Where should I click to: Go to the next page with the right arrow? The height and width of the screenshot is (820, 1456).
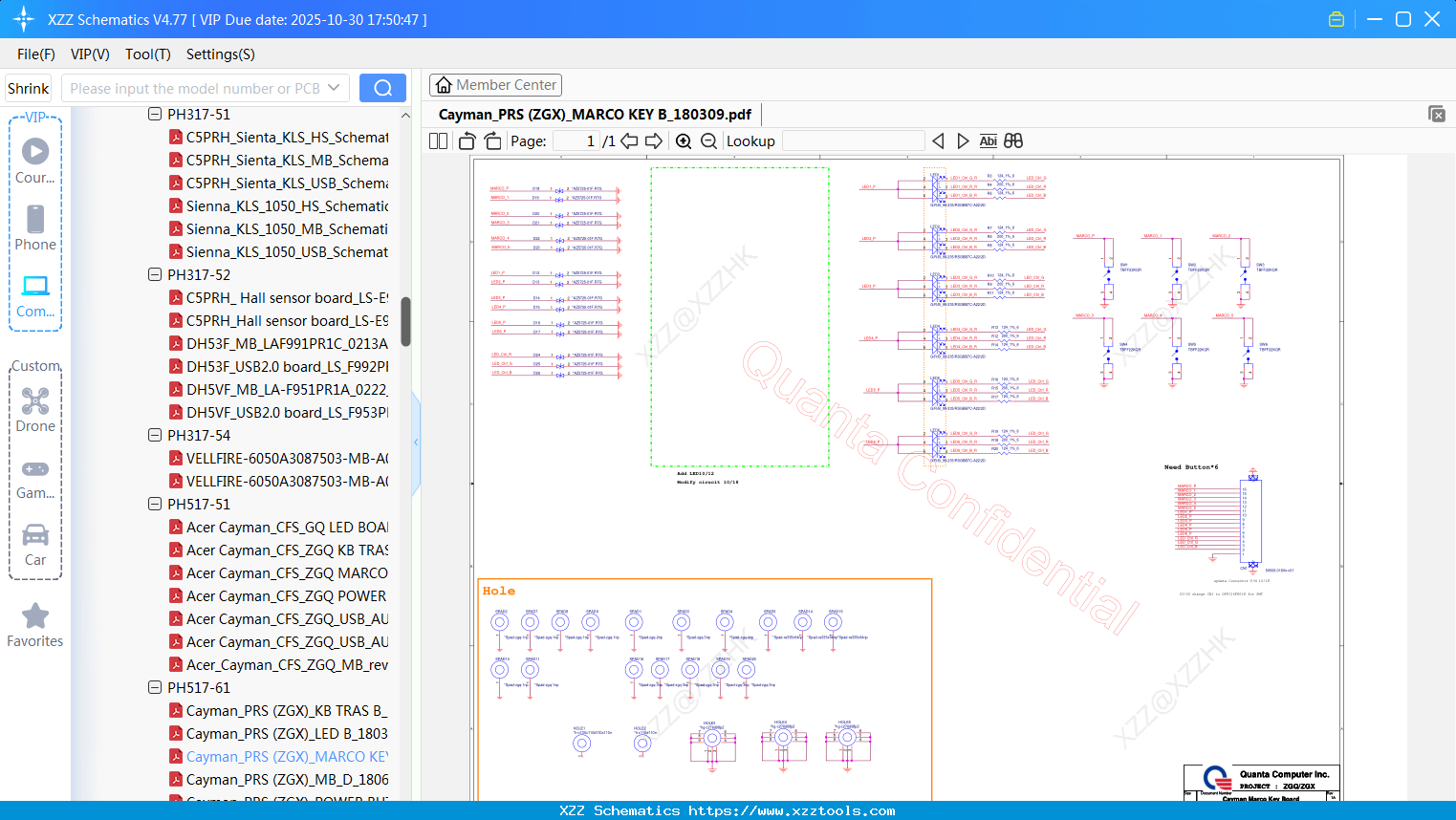654,140
